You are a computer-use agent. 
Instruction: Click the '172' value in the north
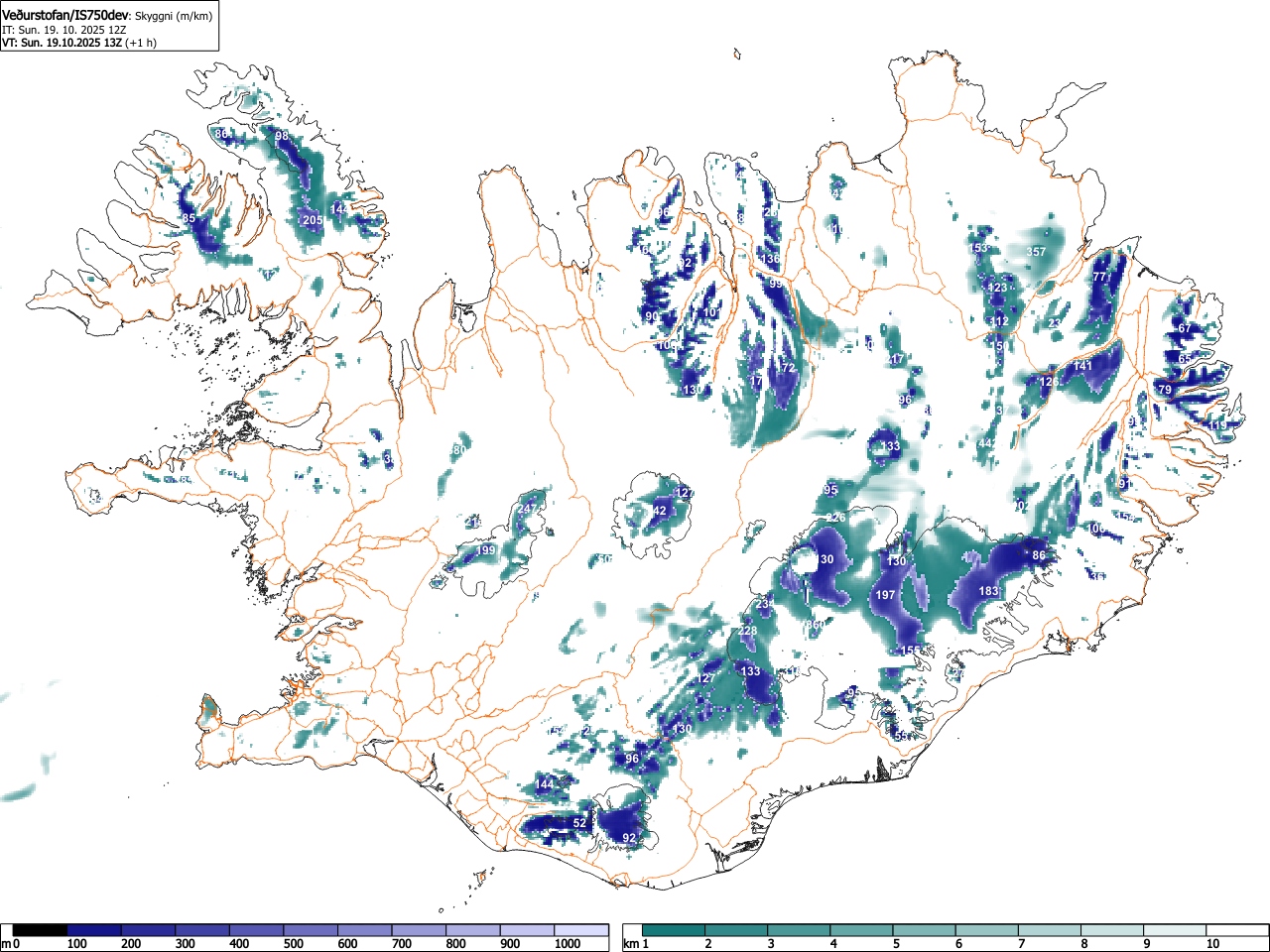(787, 369)
